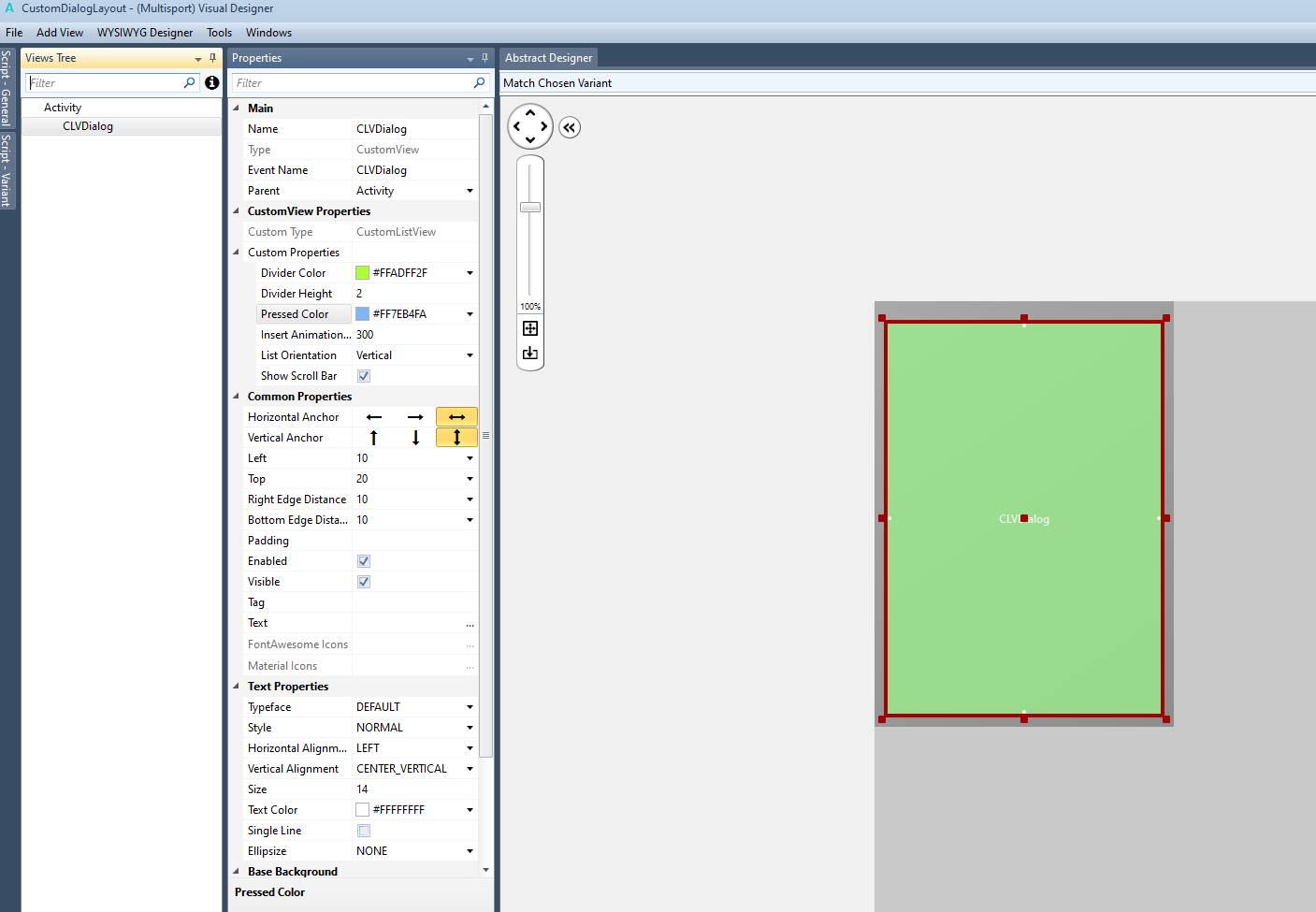The height and width of the screenshot is (912, 1316).
Task: Click the collapse double-chevron designer button
Action: tap(570, 127)
